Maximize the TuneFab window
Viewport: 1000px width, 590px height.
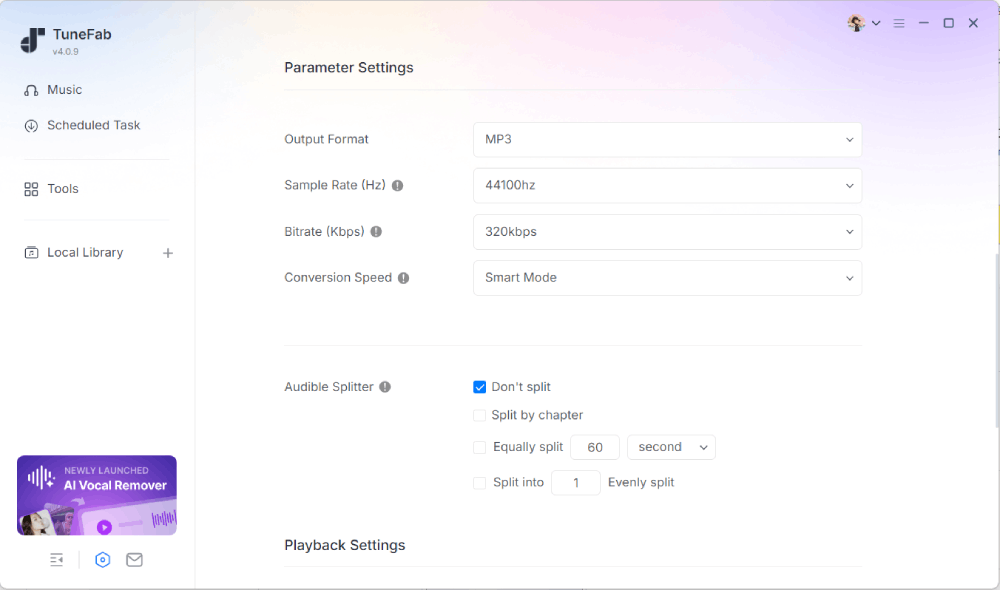coord(948,23)
